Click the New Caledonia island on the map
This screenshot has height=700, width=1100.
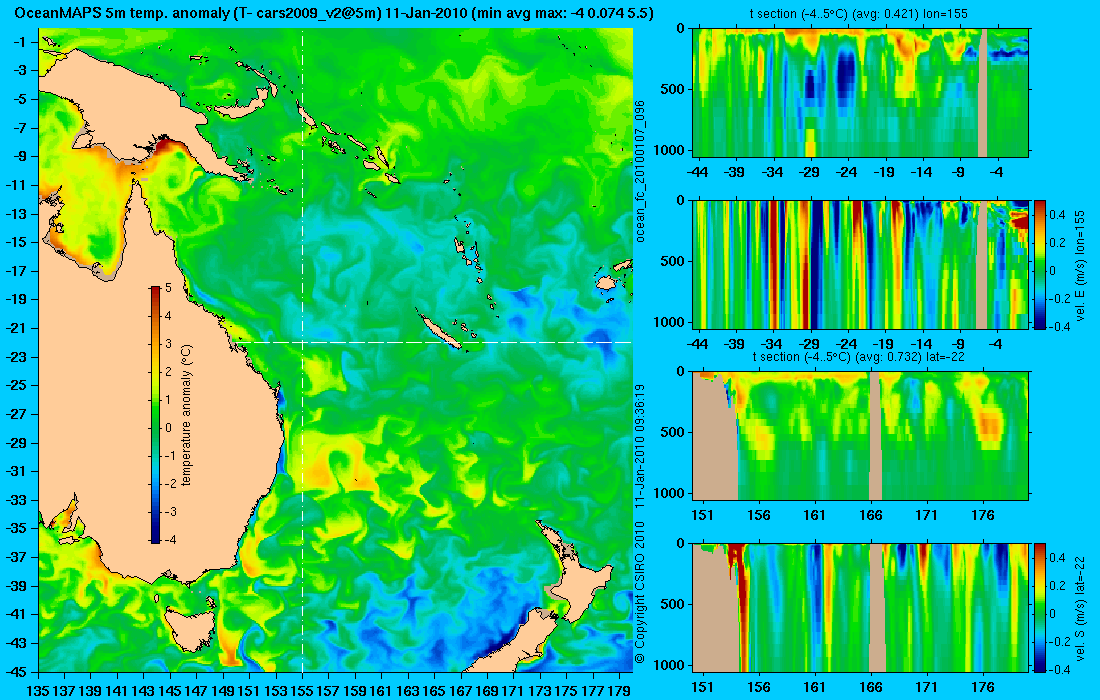tap(440, 332)
